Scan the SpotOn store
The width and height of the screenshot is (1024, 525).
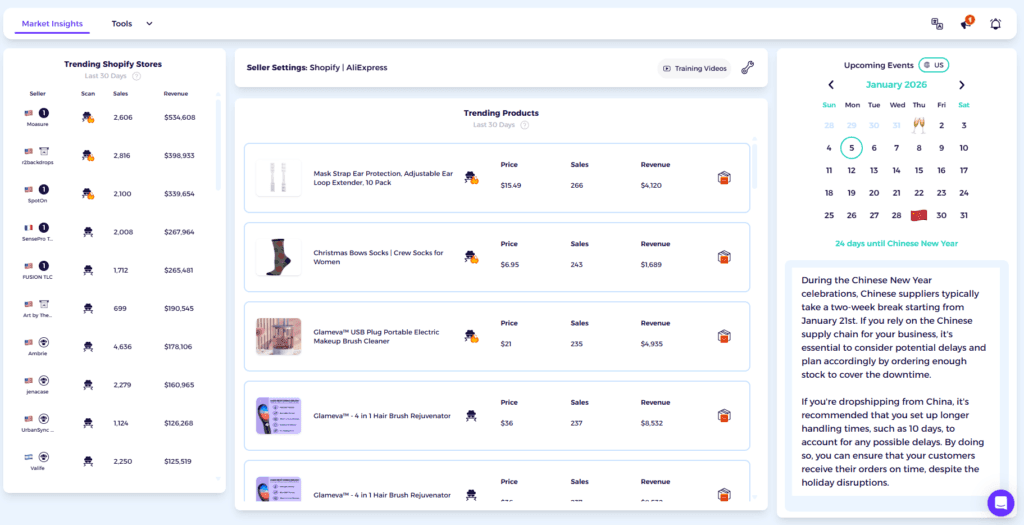click(x=88, y=194)
